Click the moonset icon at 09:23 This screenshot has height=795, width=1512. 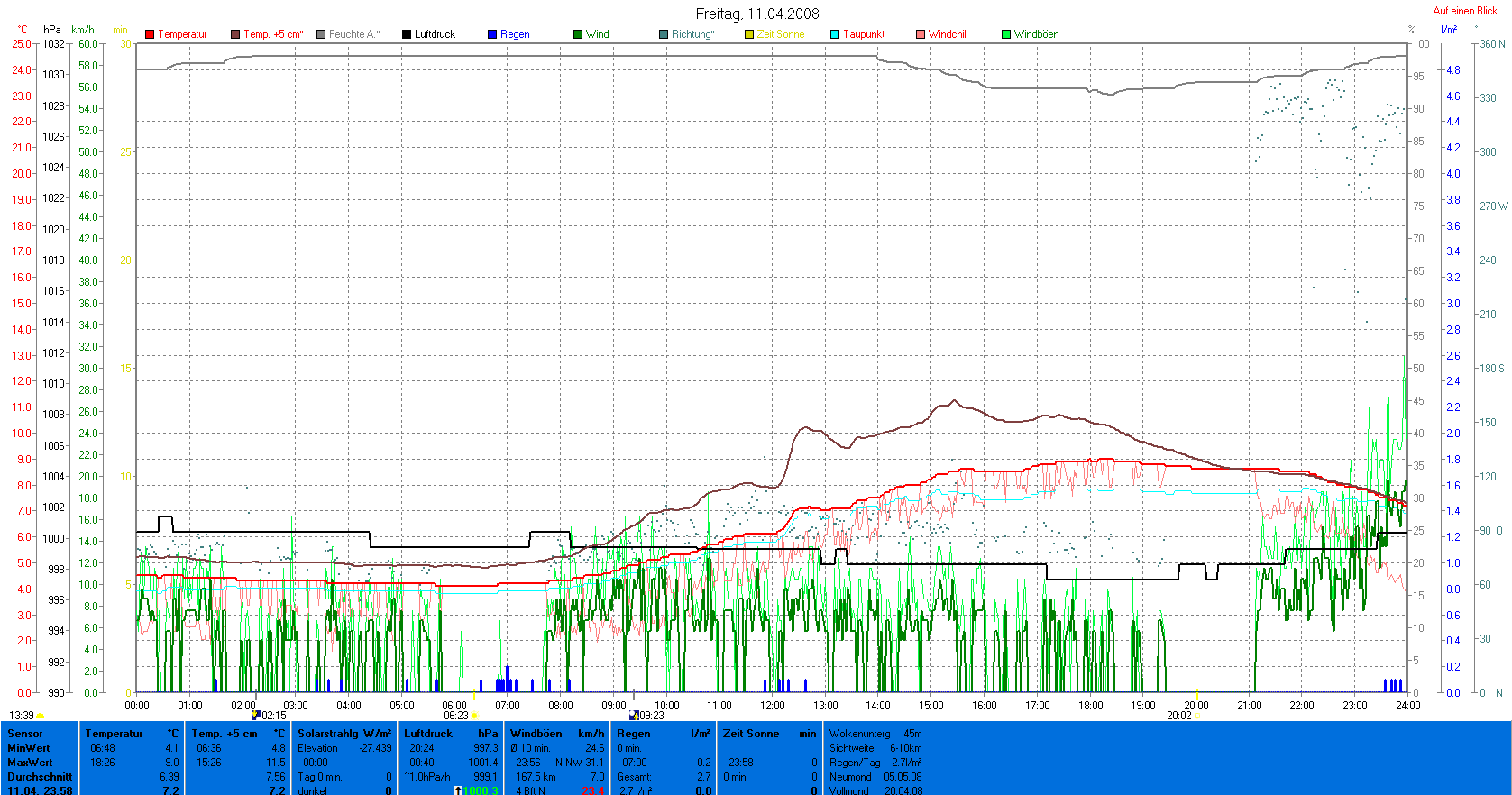[x=634, y=715]
